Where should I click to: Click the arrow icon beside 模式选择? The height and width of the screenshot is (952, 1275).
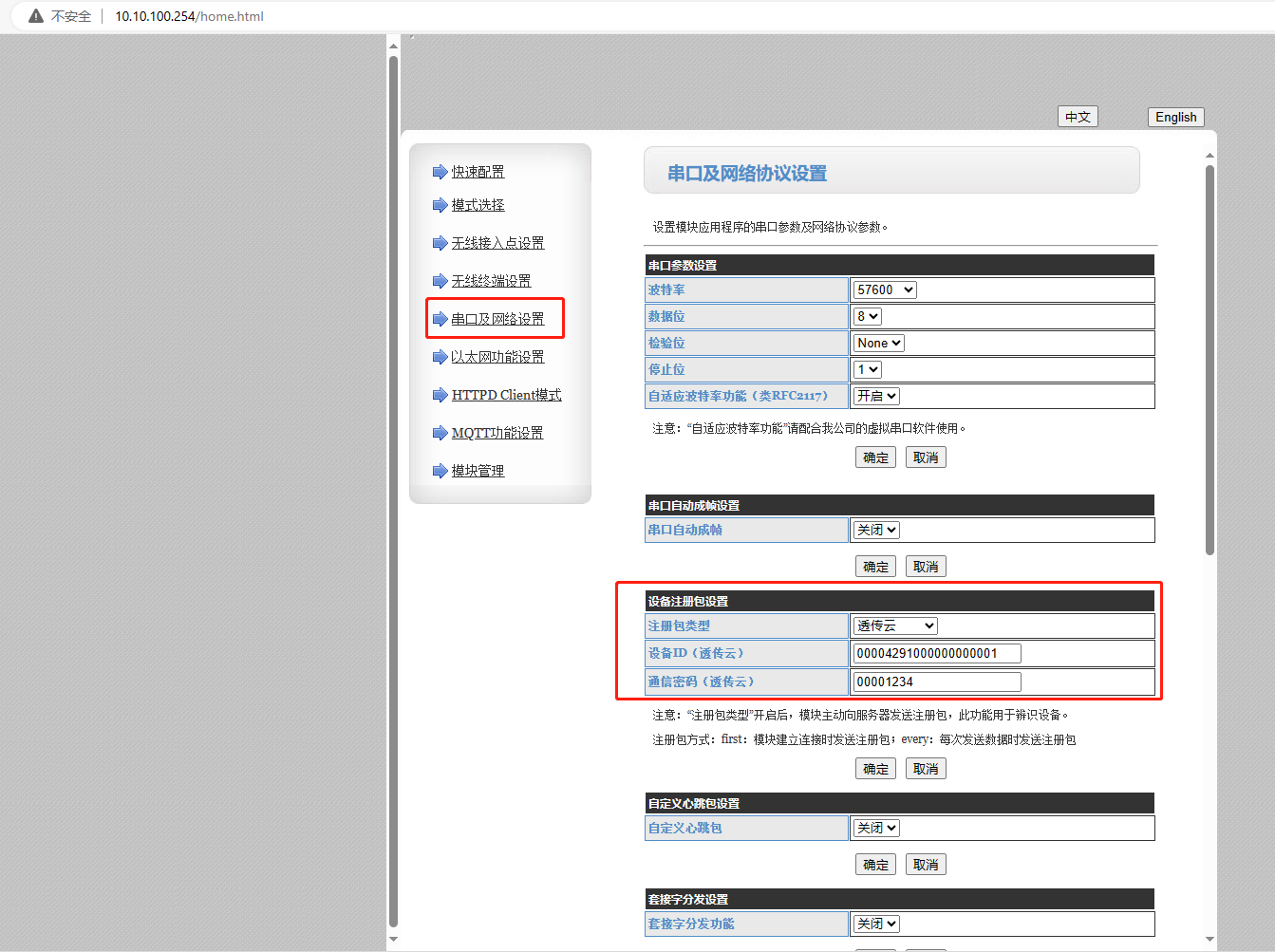[440, 205]
